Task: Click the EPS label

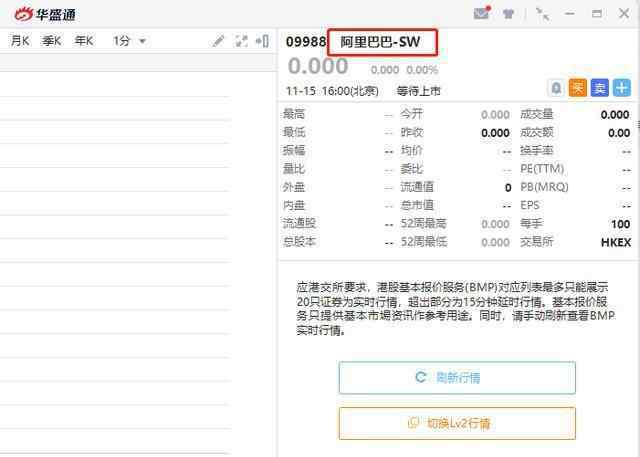Action: pyautogui.click(x=530, y=205)
